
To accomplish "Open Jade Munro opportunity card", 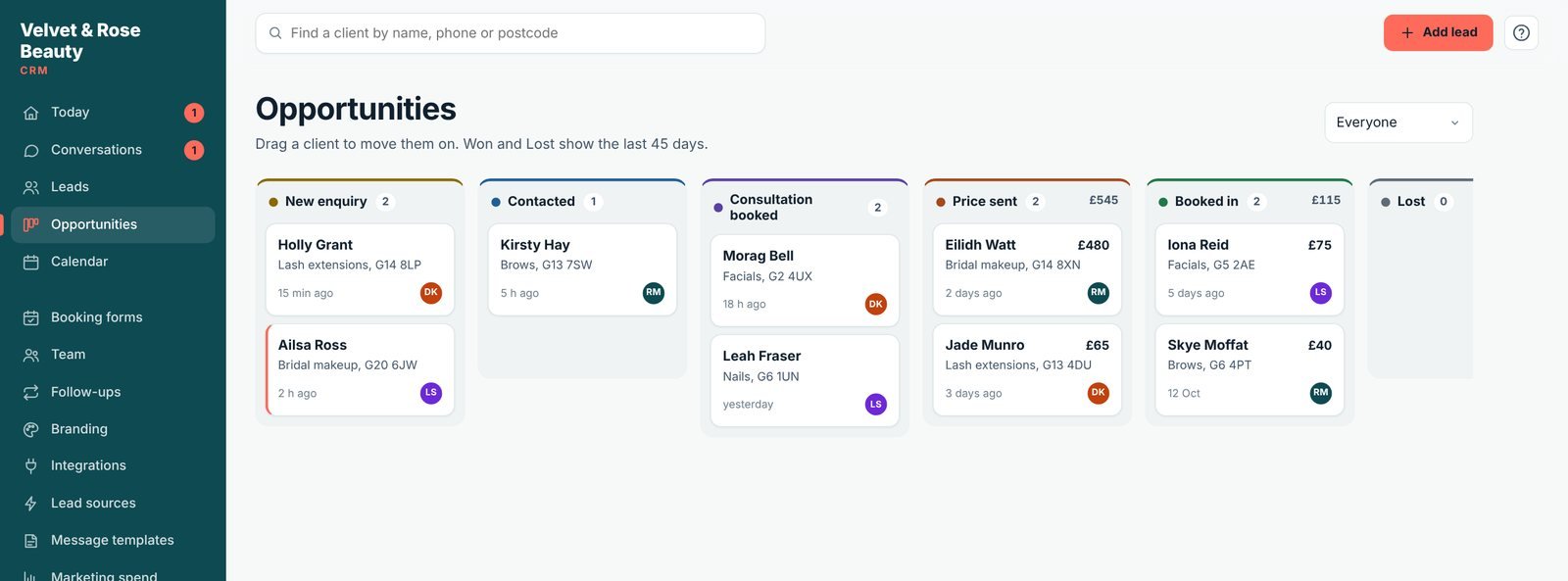I will (x=1027, y=370).
